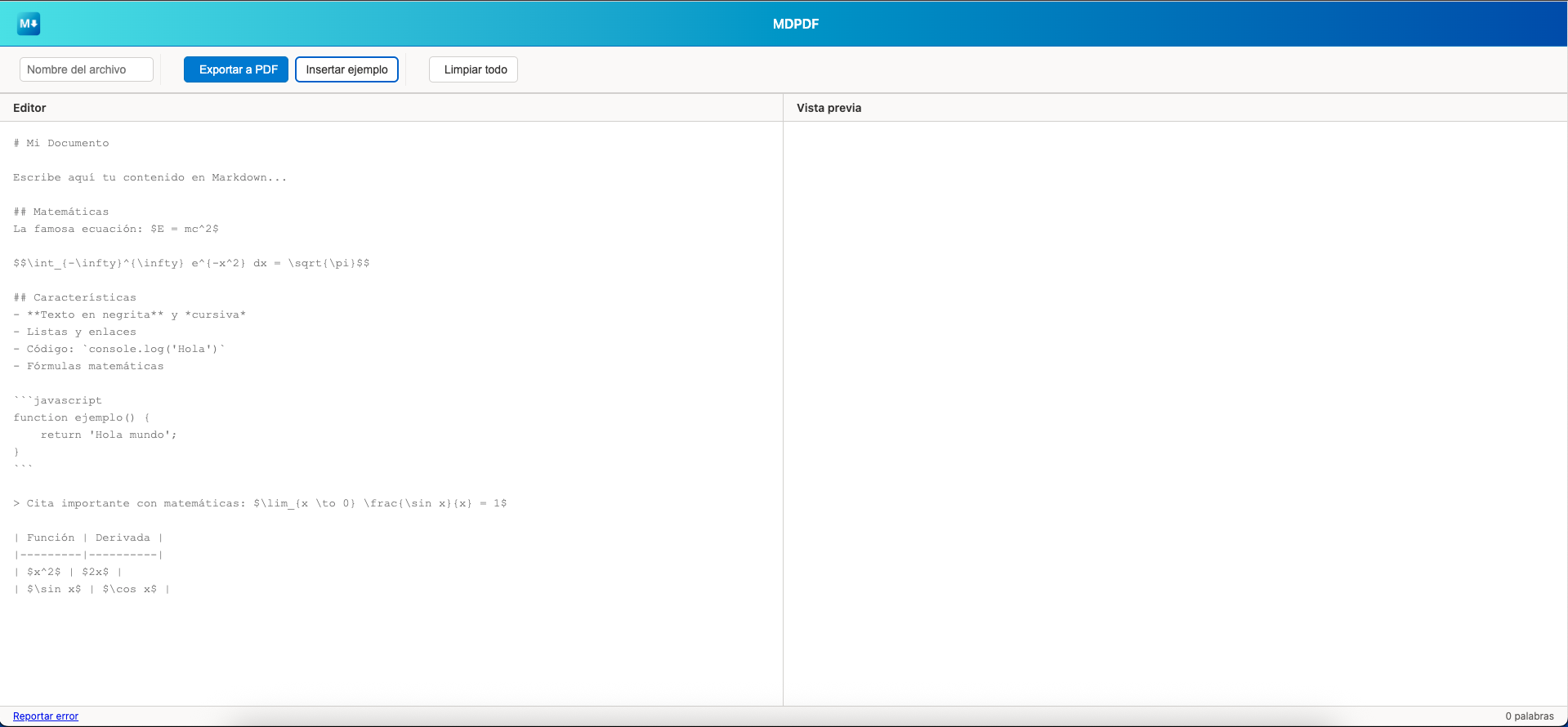Click the Editor panel header

coord(29,108)
